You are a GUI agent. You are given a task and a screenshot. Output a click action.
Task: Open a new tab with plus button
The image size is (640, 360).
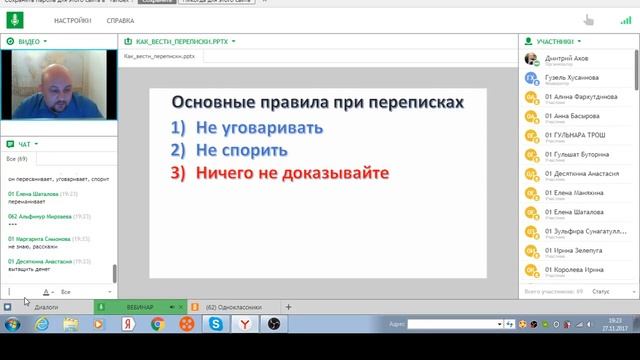pyautogui.click(x=289, y=307)
